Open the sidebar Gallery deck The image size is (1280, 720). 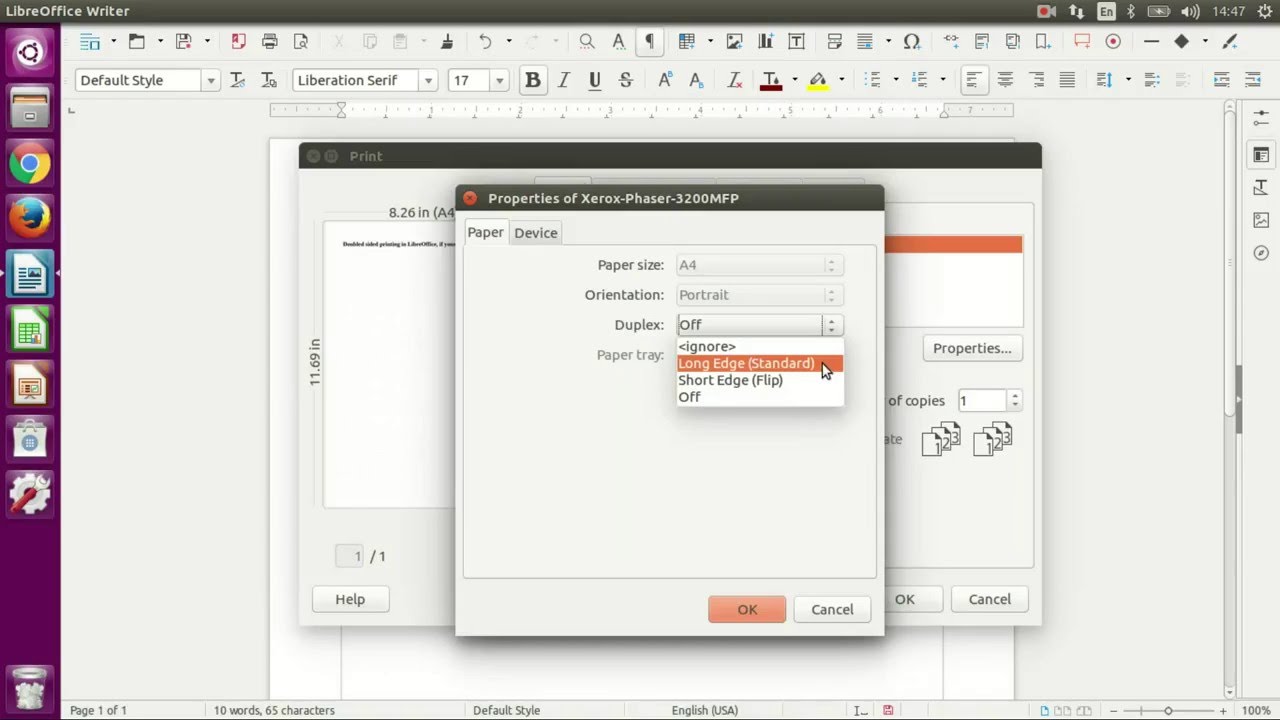(x=1261, y=220)
